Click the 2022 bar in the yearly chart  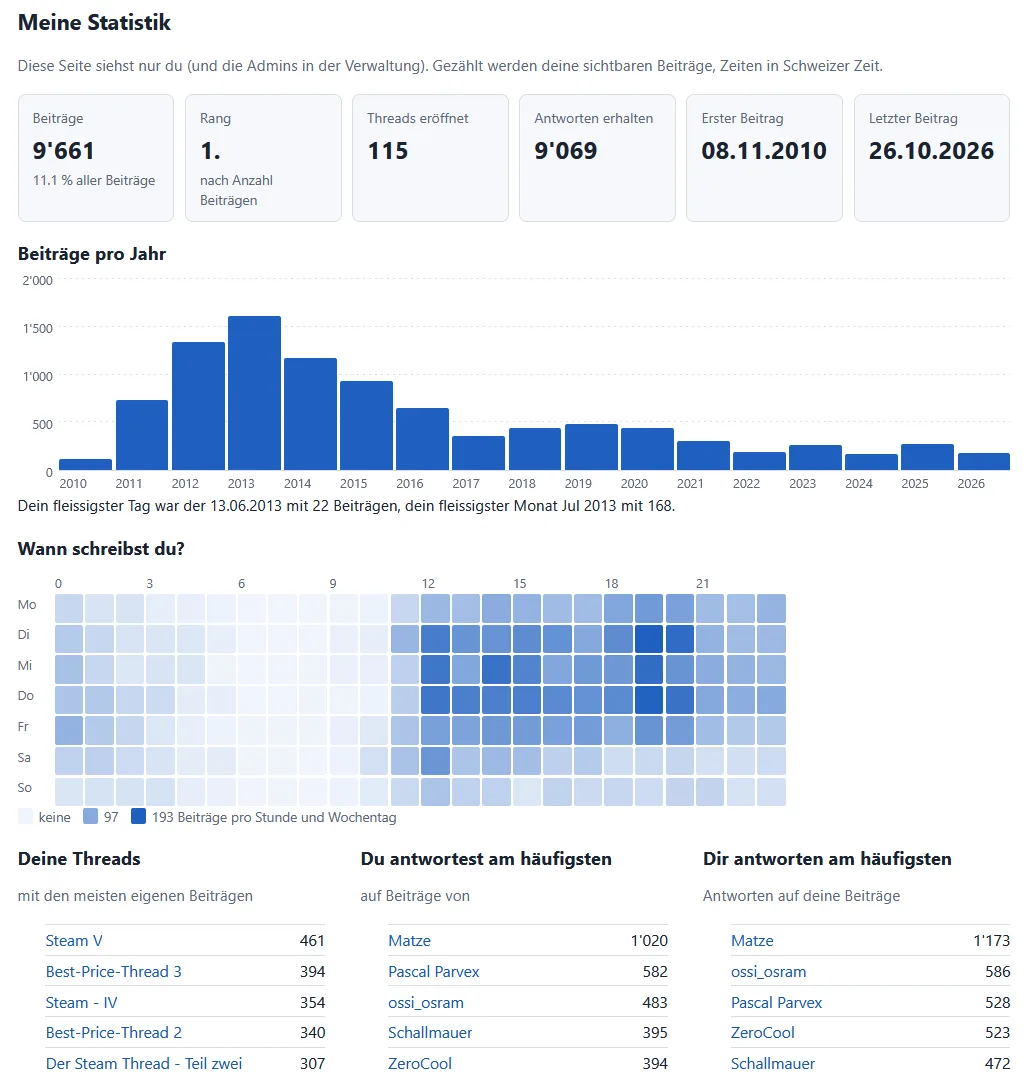[759, 461]
